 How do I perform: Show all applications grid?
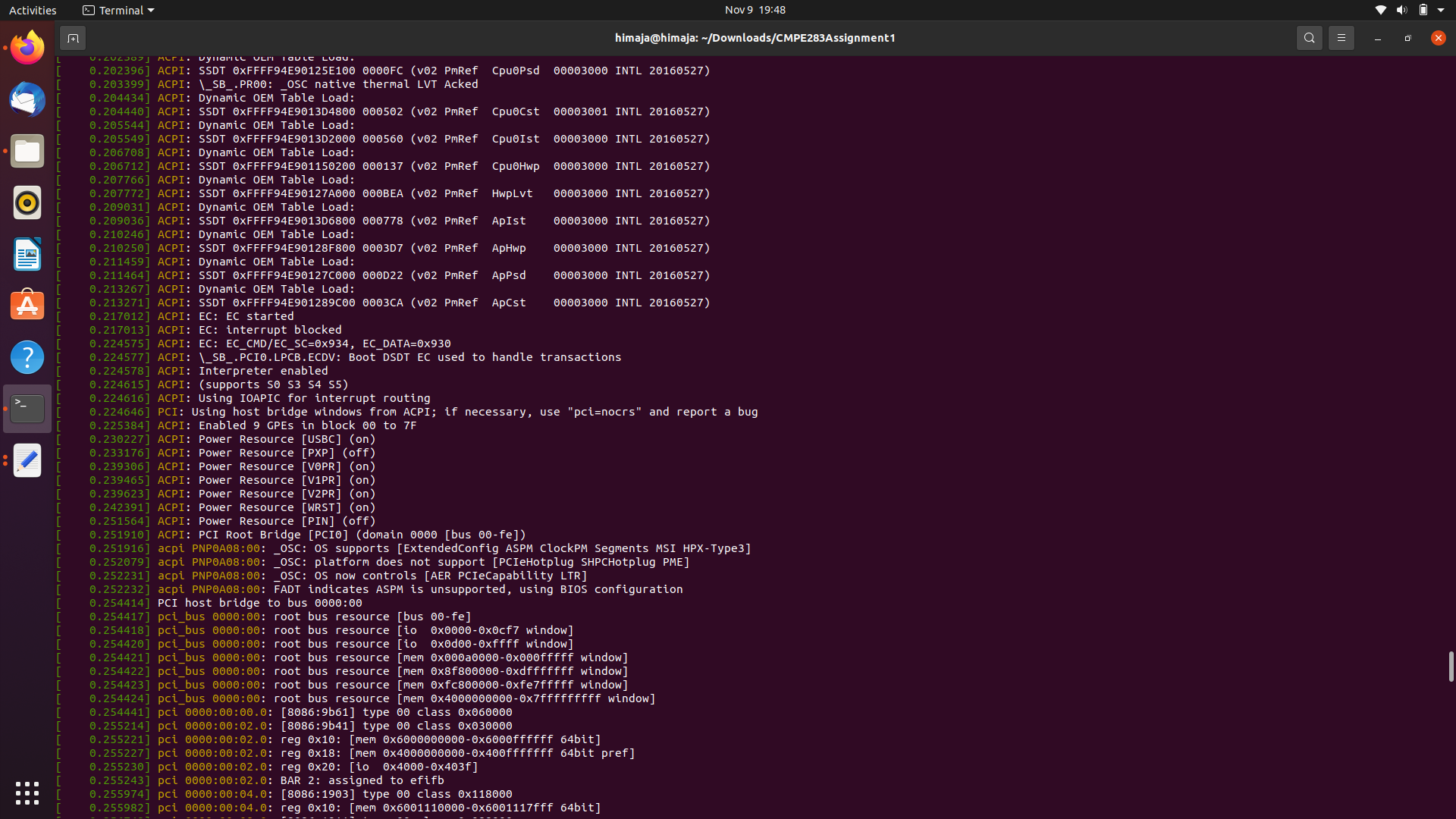point(27,793)
